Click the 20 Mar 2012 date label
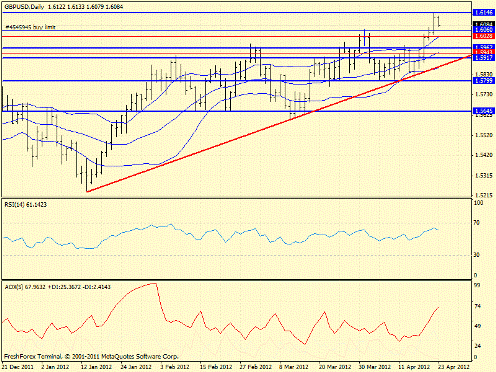 (x=335, y=367)
